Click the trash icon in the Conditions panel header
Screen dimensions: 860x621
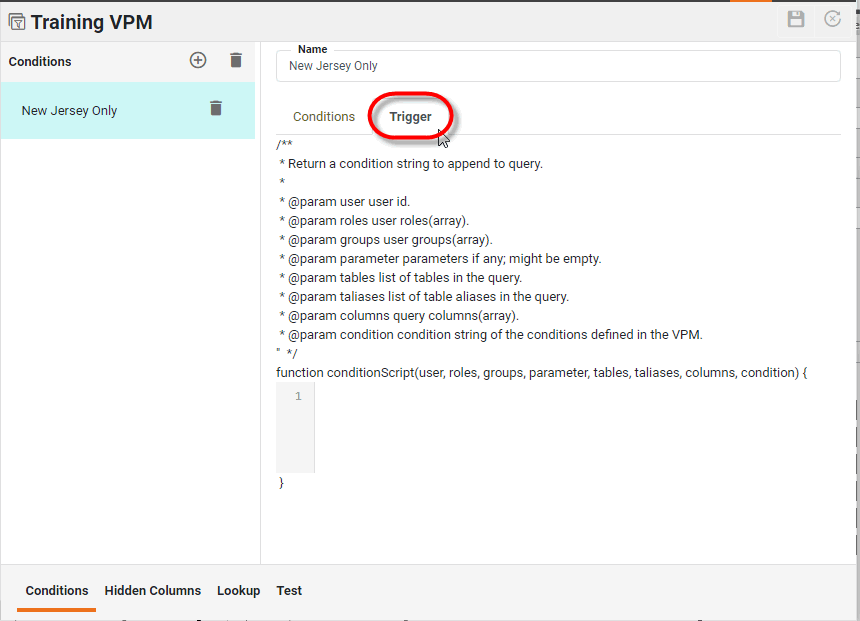[236, 60]
